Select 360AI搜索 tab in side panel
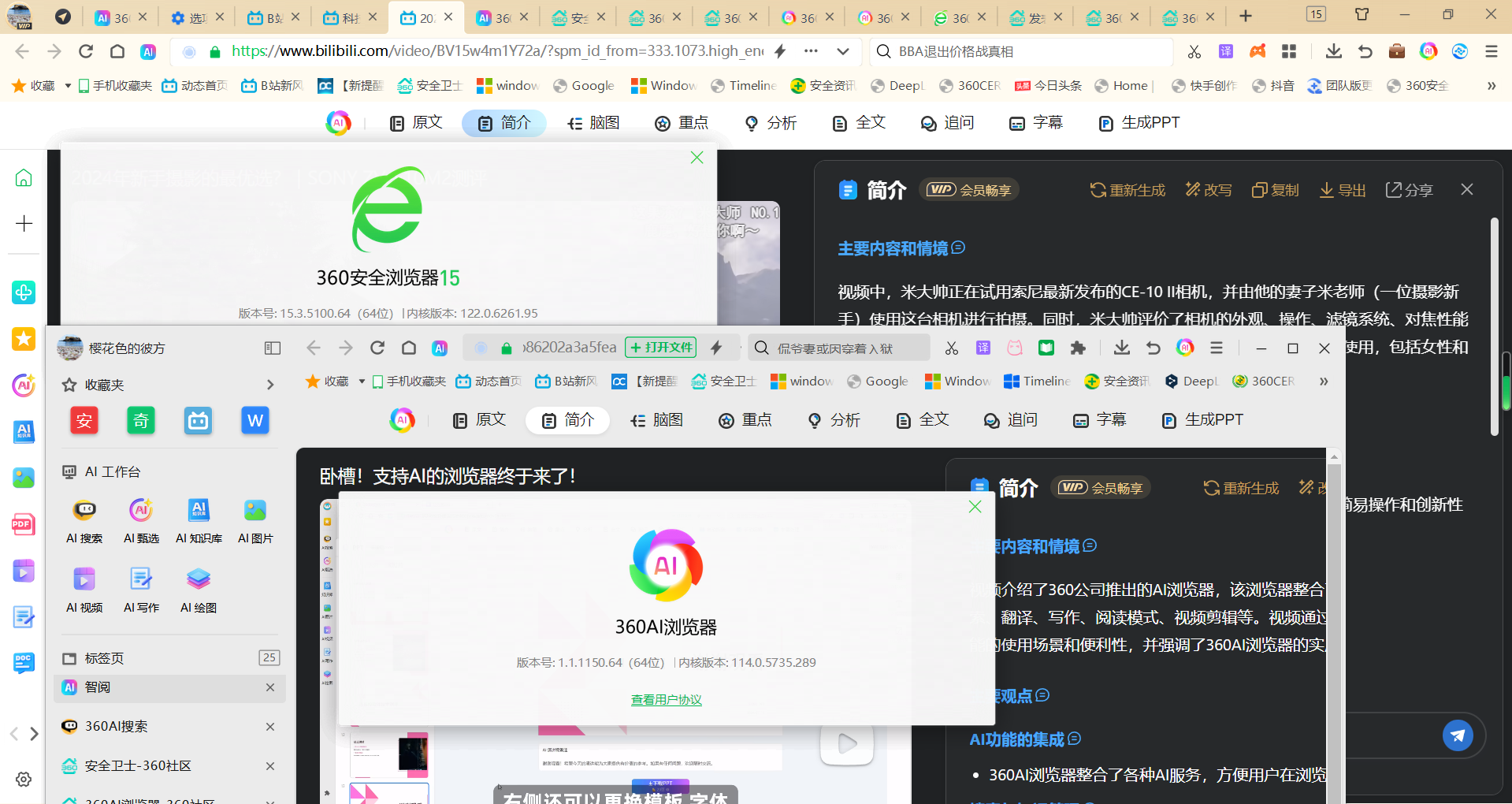 169,727
